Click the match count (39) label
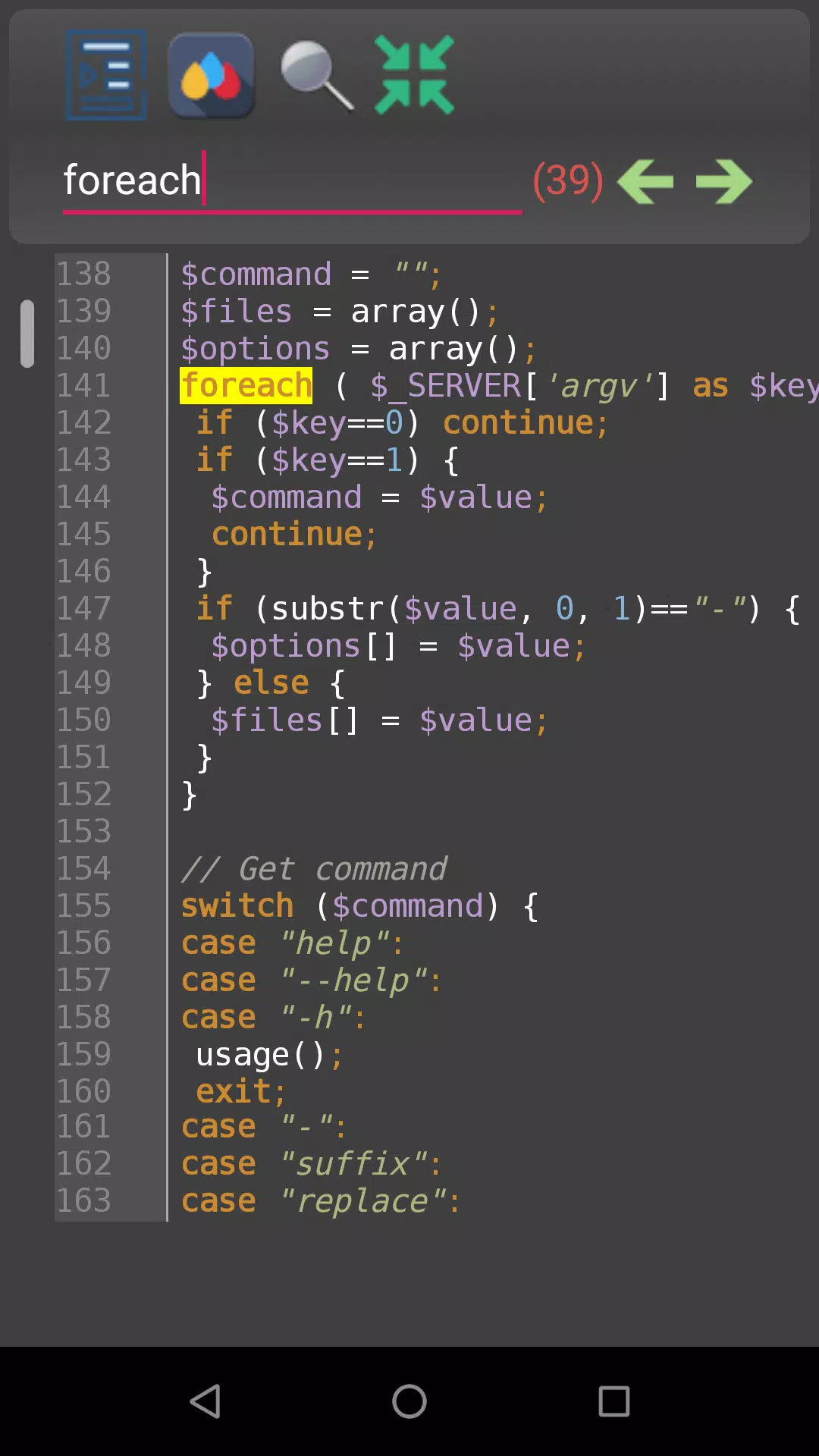Viewport: 819px width, 1456px height. [568, 180]
